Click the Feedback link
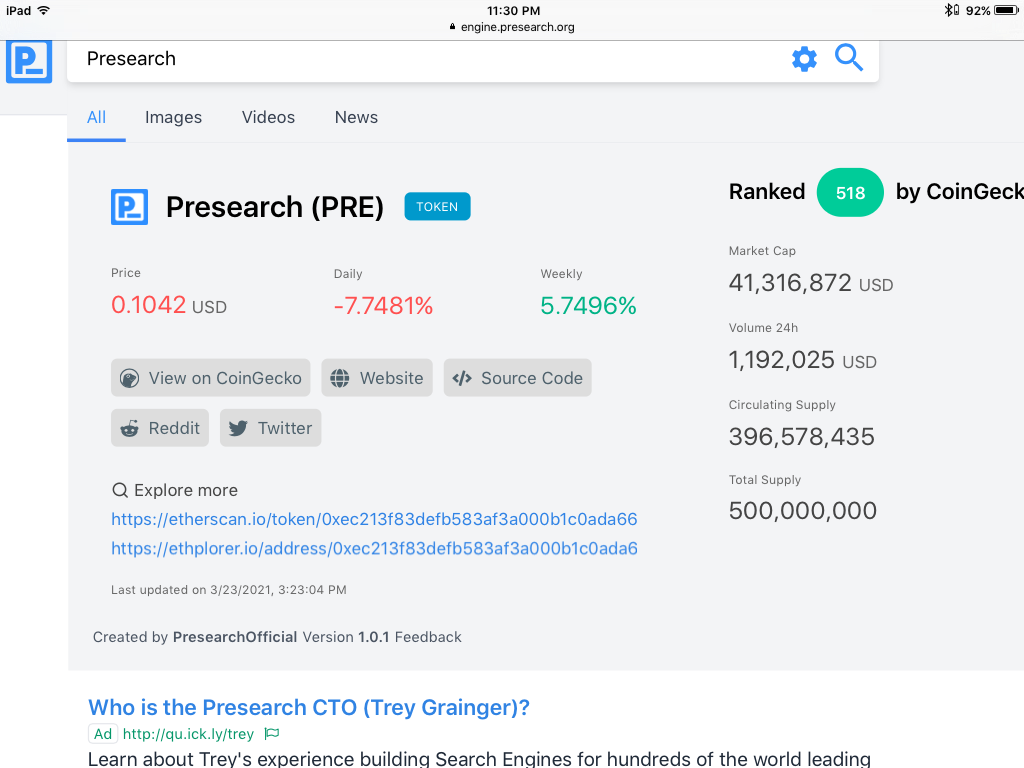1024x768 pixels. click(428, 637)
